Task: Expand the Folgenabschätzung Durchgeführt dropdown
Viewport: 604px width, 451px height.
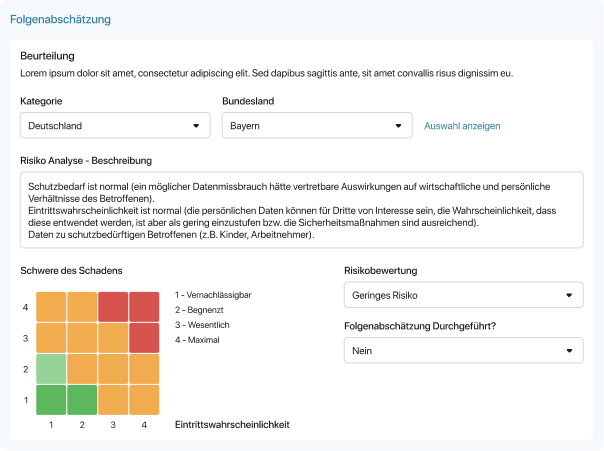Action: [462, 351]
